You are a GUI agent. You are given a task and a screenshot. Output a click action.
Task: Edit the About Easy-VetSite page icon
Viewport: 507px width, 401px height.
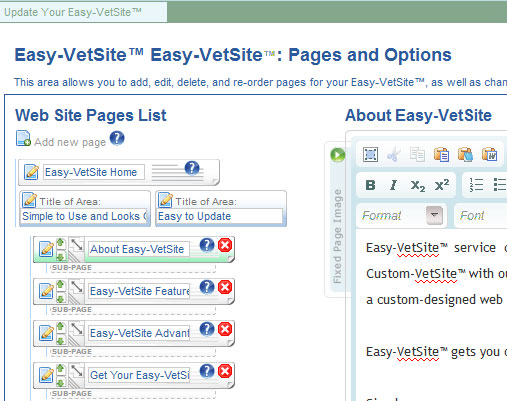tap(46, 249)
